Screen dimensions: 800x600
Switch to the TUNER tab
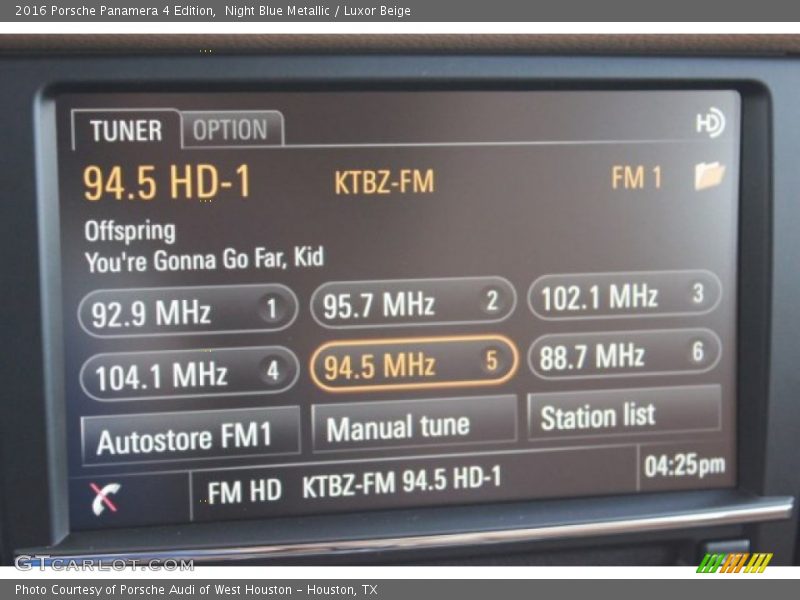pos(126,130)
